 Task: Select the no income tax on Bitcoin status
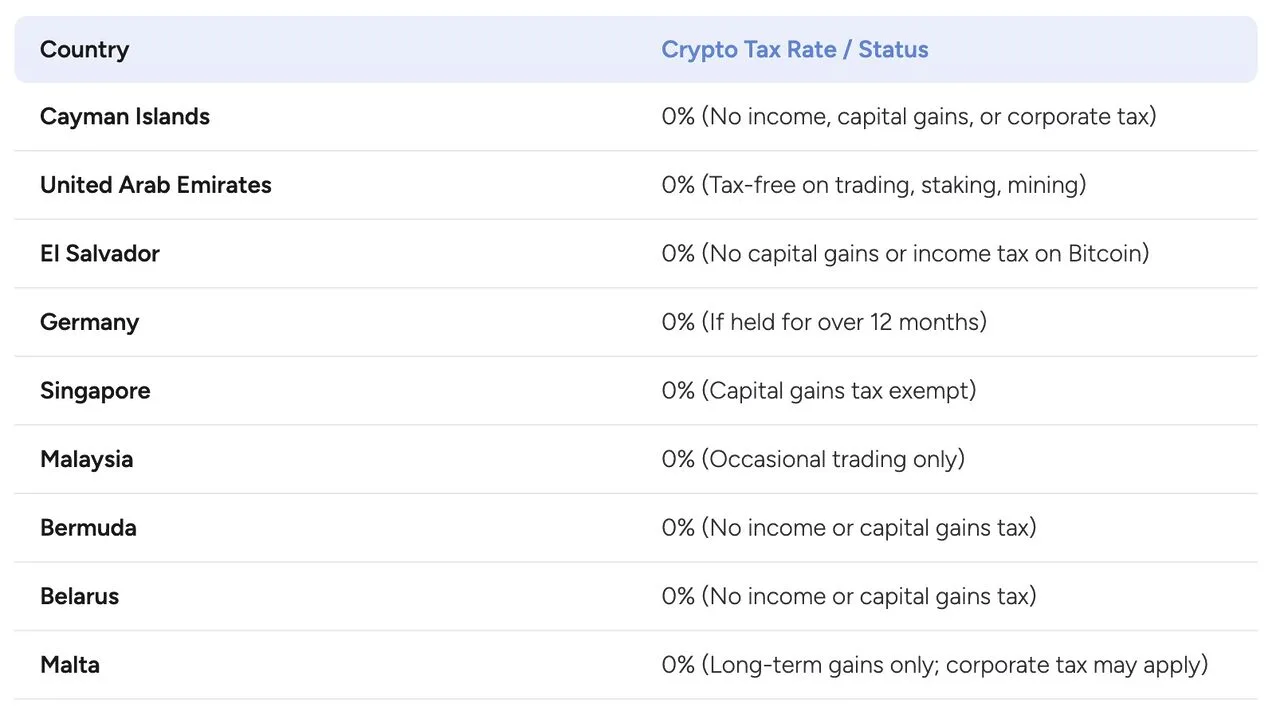click(905, 253)
